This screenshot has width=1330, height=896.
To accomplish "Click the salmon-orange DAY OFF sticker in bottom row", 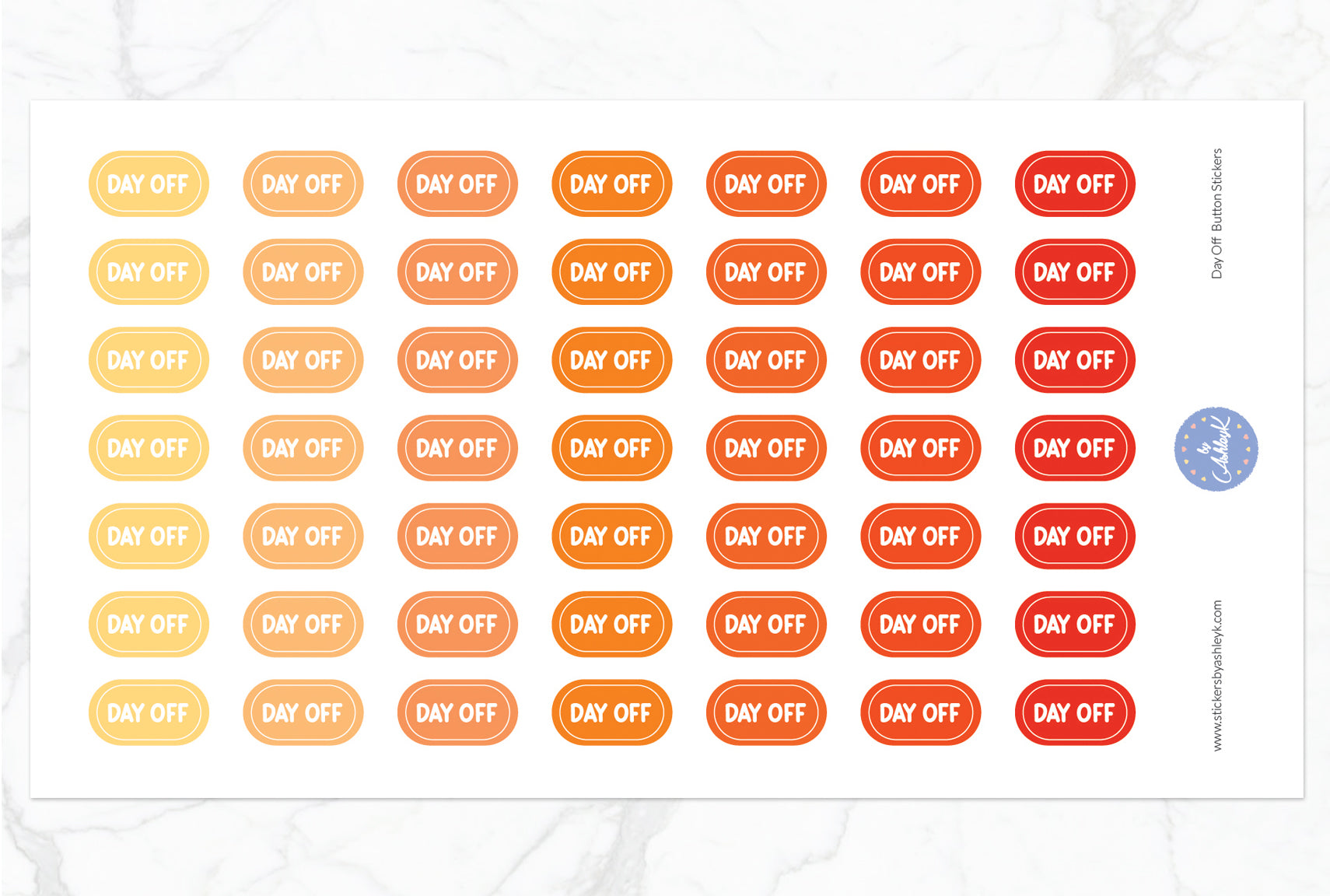I will (457, 712).
